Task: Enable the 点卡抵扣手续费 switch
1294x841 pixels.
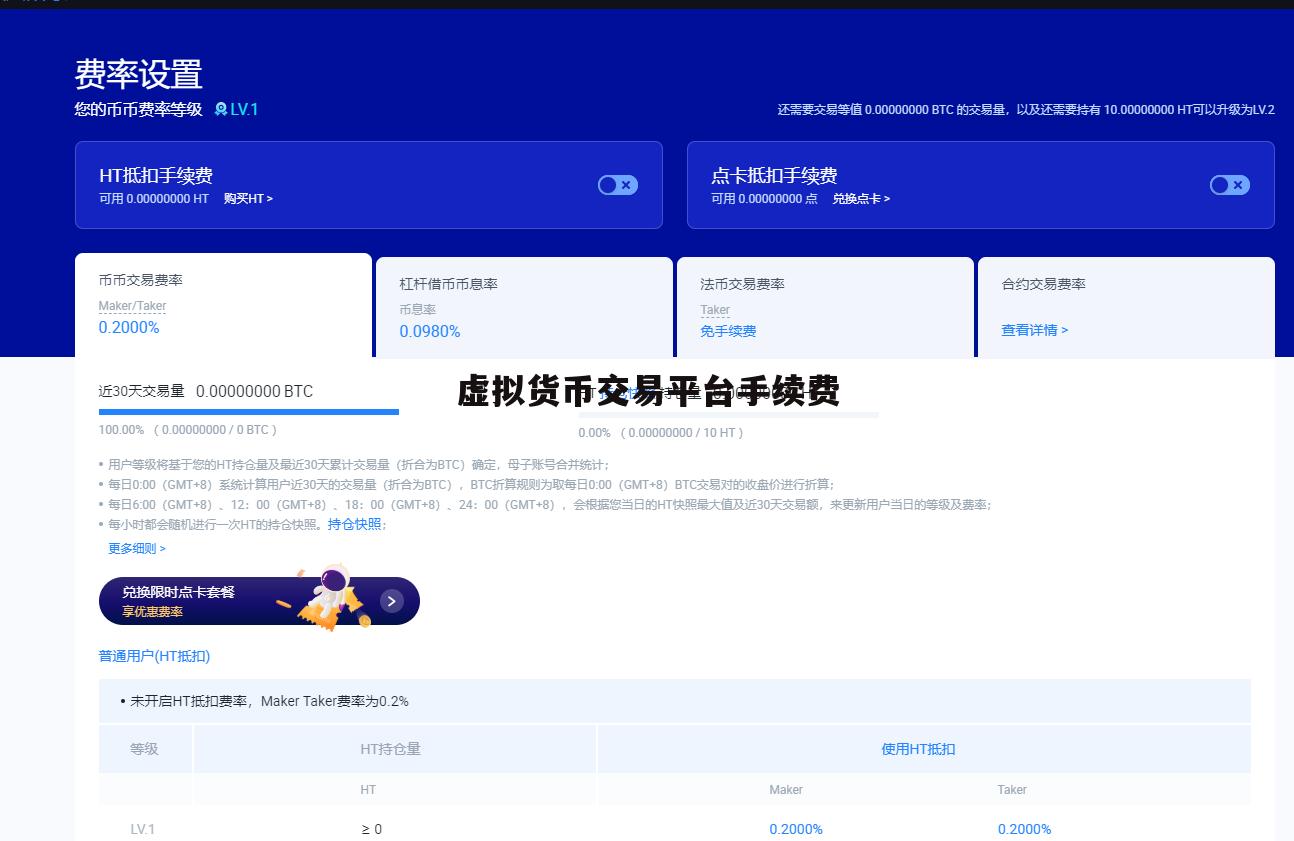Action: tap(1229, 185)
